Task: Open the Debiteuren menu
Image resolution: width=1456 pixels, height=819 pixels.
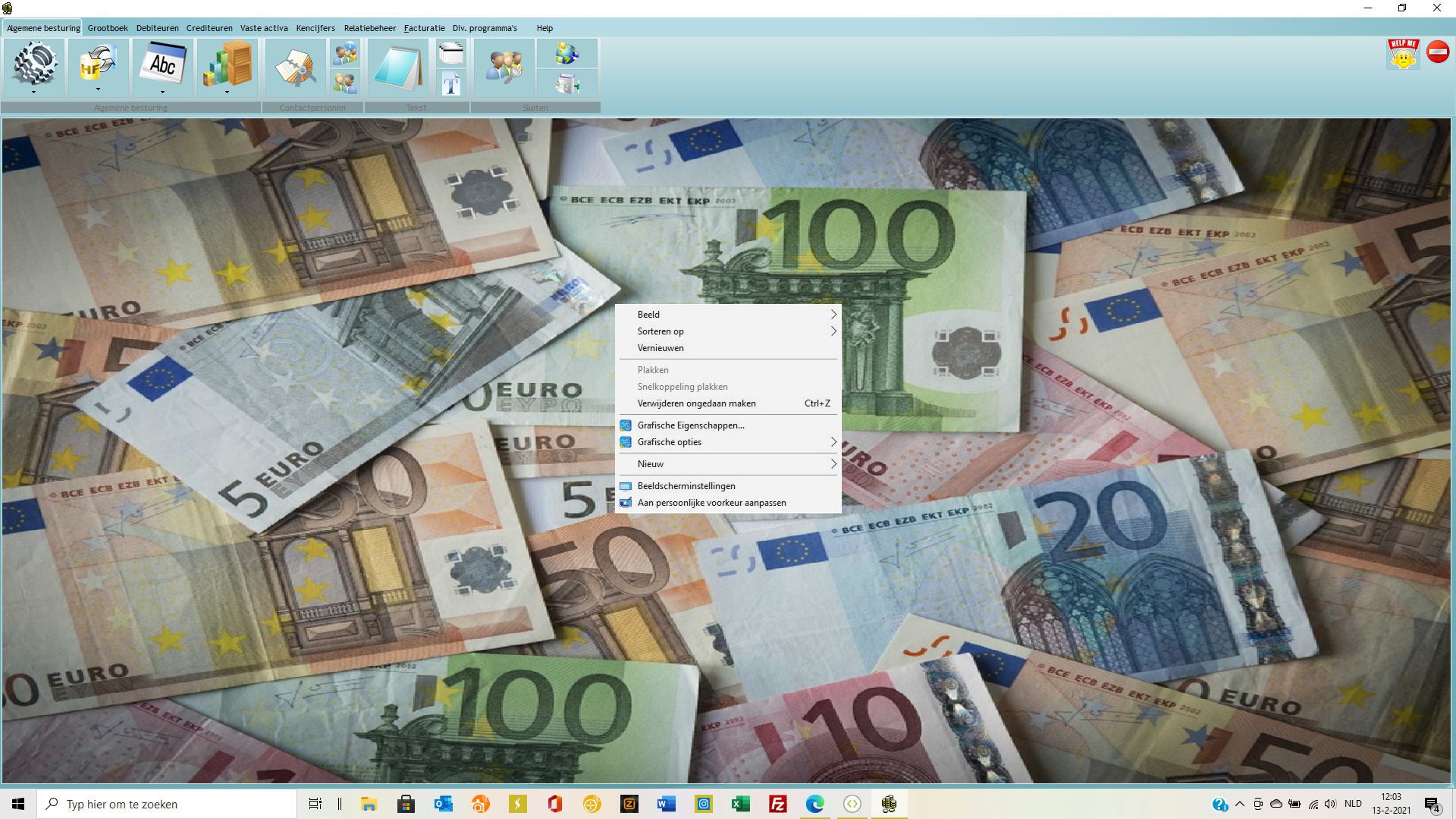Action: point(158,28)
